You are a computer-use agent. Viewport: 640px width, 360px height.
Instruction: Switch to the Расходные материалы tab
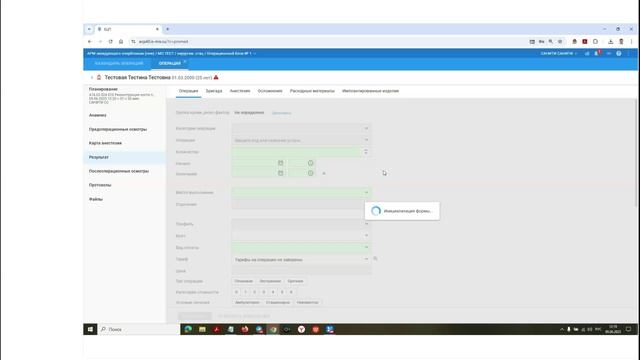tap(312, 91)
